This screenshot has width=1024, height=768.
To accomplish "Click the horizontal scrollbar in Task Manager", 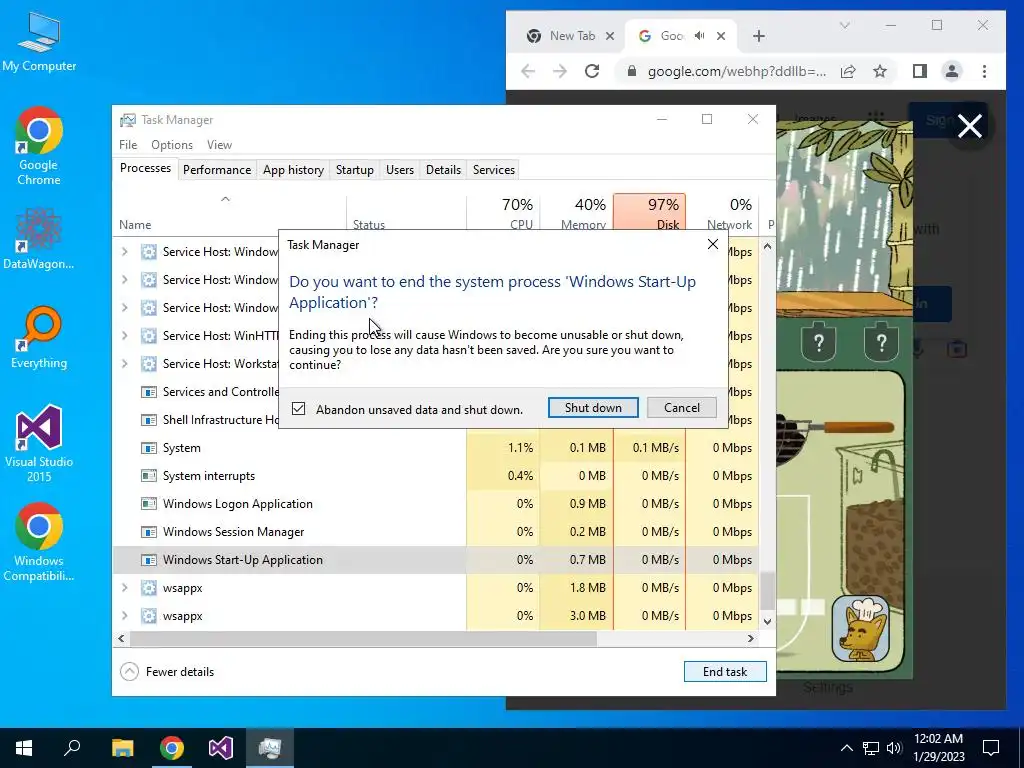I will click(x=363, y=638).
